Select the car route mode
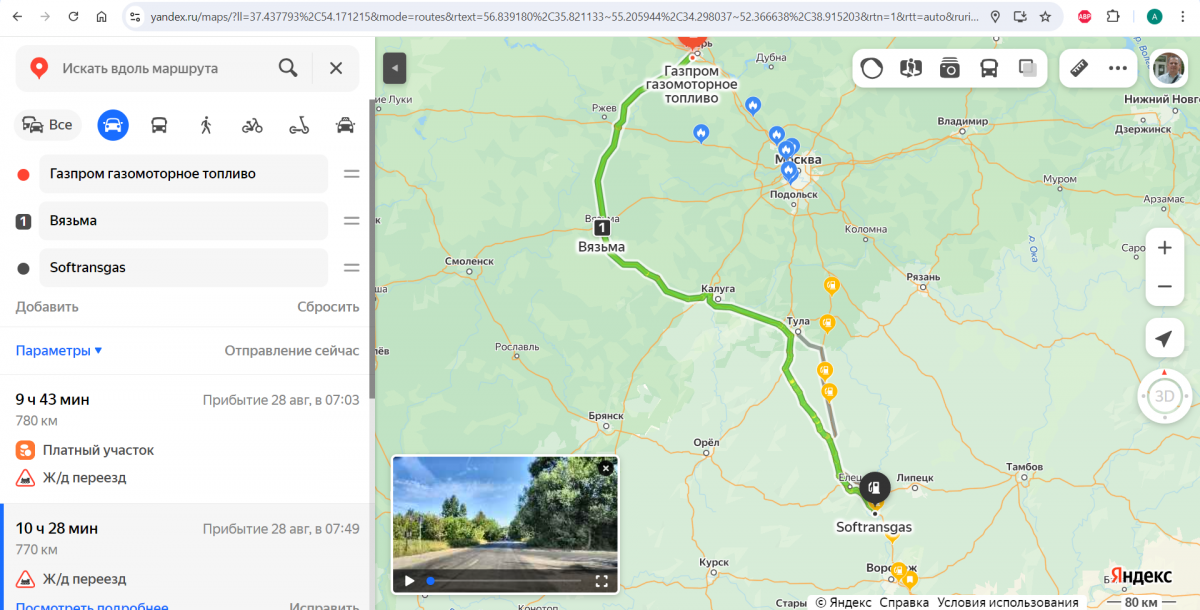The width and height of the screenshot is (1200, 610). pyautogui.click(x=113, y=125)
